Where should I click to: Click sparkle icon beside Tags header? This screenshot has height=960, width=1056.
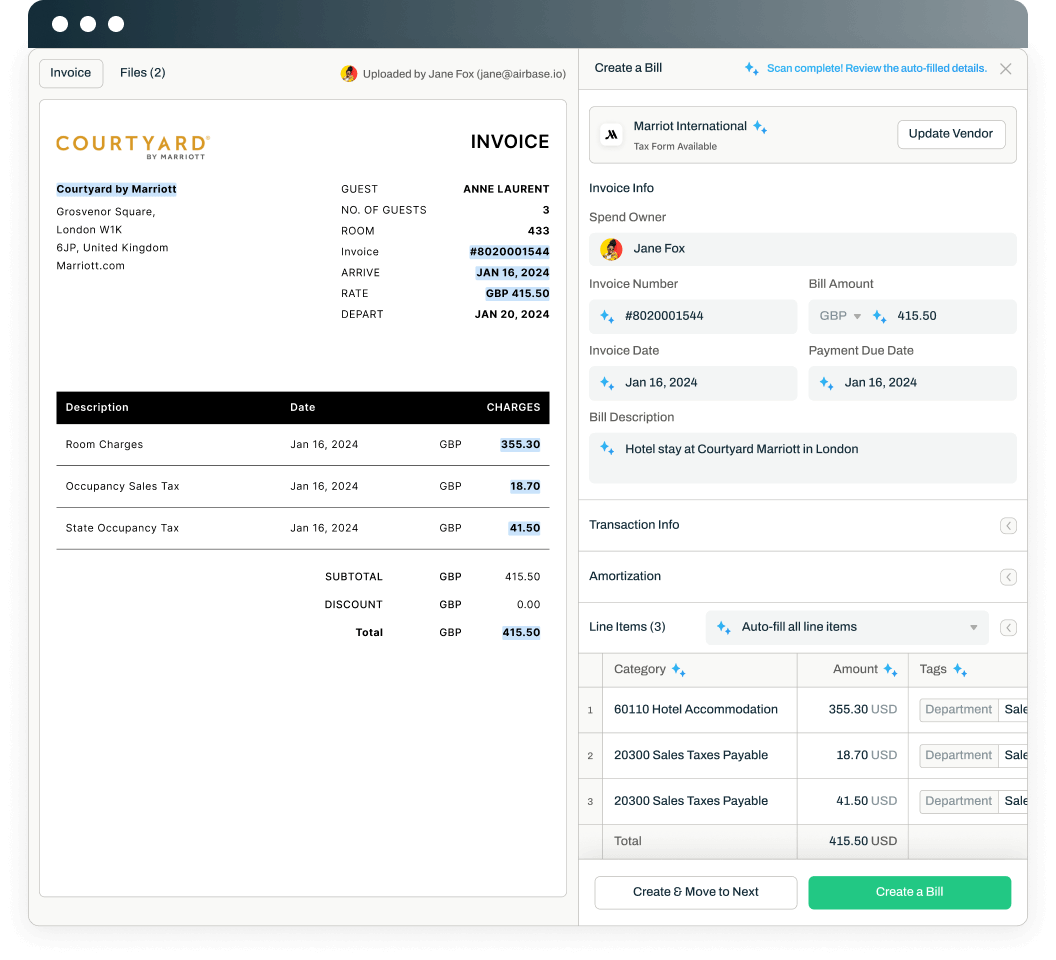point(960,670)
